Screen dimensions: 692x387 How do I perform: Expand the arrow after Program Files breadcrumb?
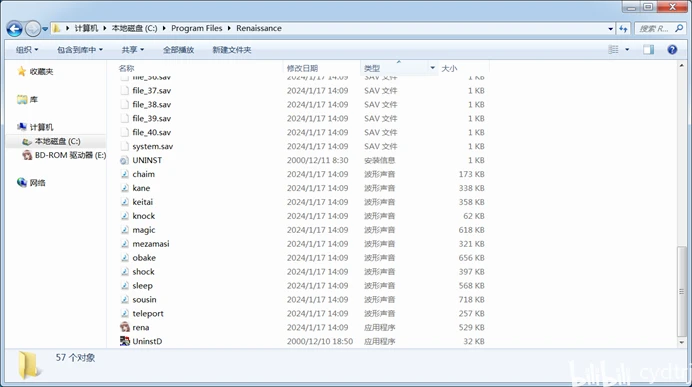(x=229, y=28)
